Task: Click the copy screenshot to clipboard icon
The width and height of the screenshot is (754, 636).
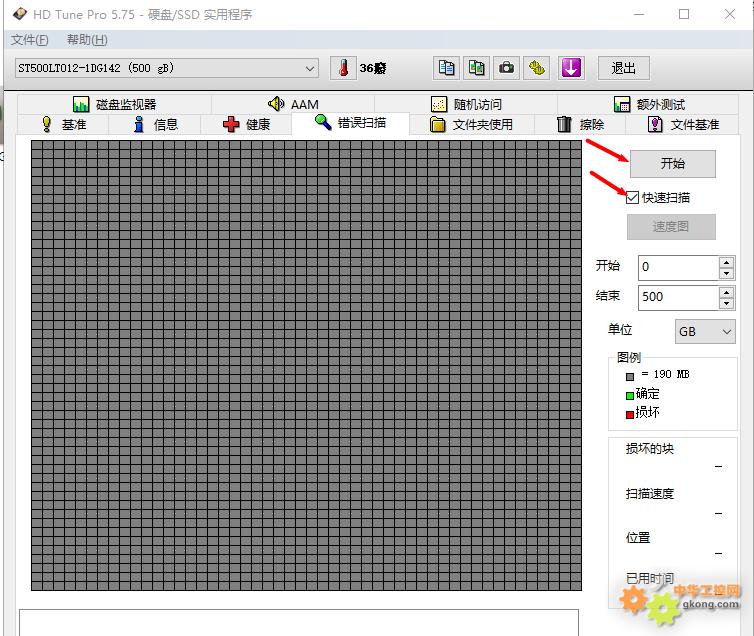Action: click(477, 68)
